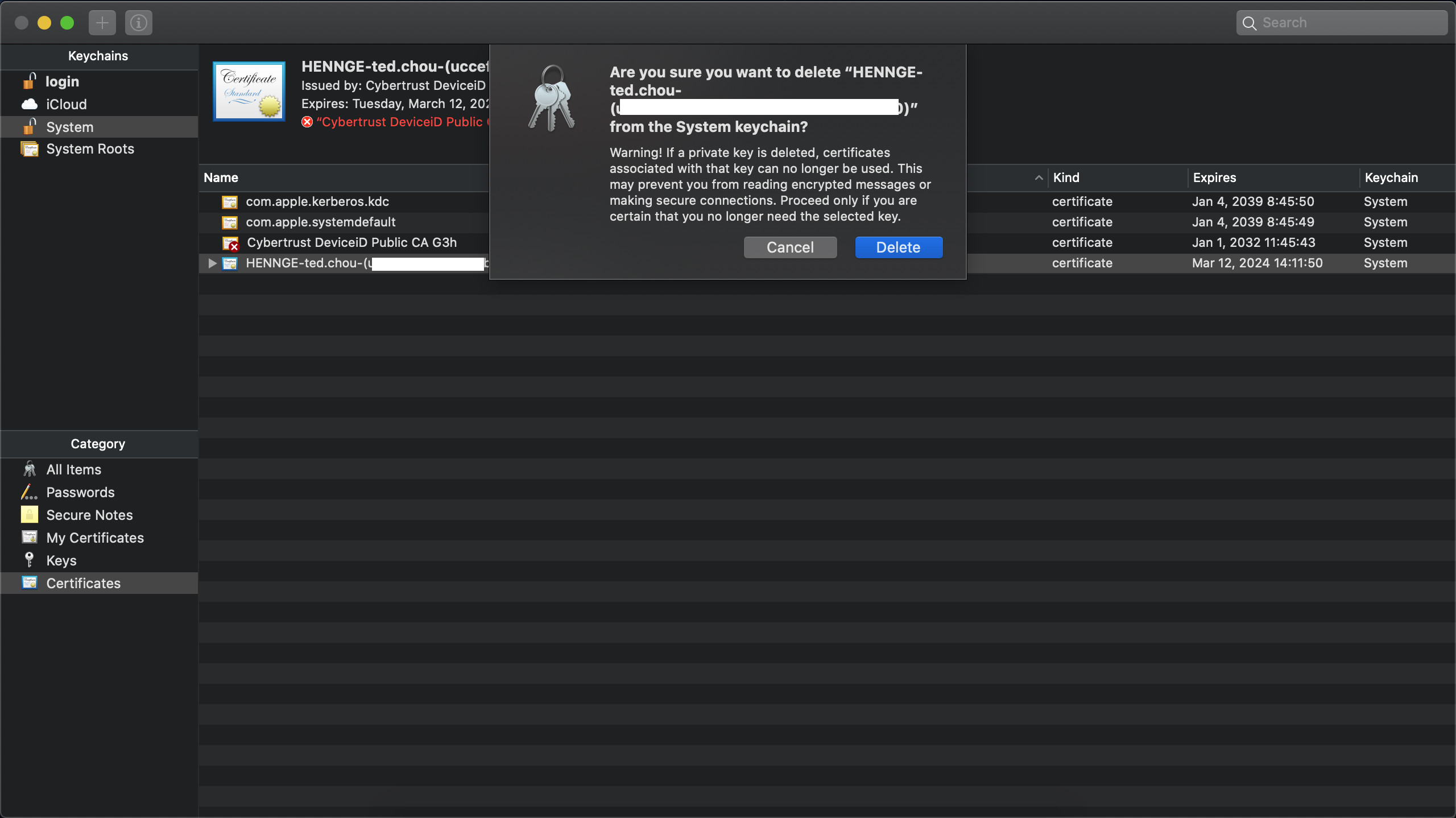
Task: Expand the HENNGE-ted.chou certificate disclosure triangle
Action: point(212,263)
